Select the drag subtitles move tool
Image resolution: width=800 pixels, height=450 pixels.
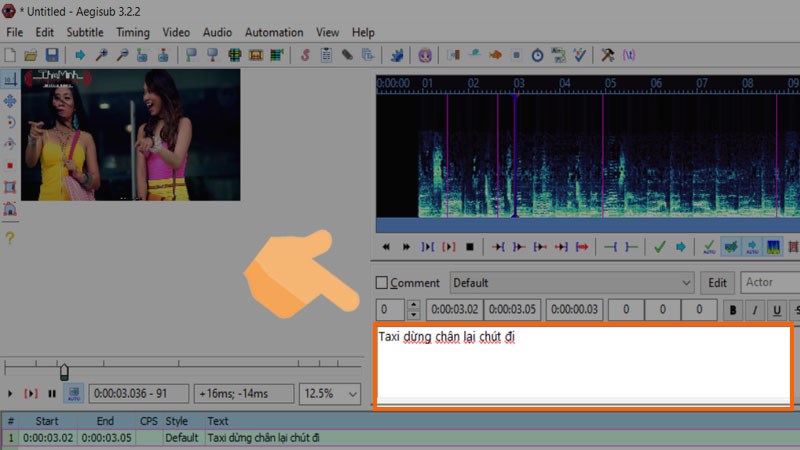pos(10,101)
